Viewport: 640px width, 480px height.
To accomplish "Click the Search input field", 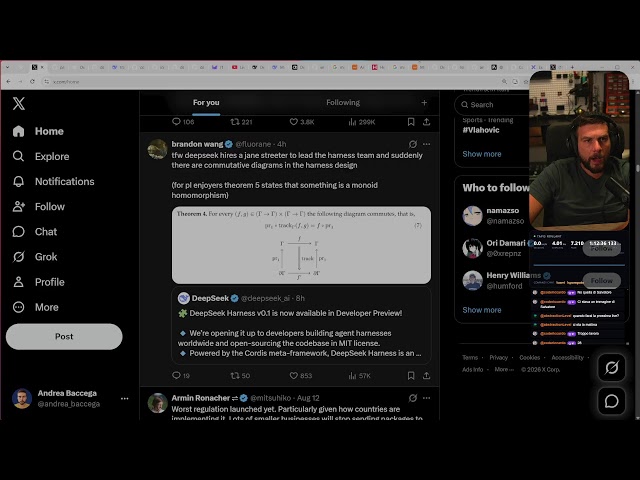I will [x=492, y=105].
